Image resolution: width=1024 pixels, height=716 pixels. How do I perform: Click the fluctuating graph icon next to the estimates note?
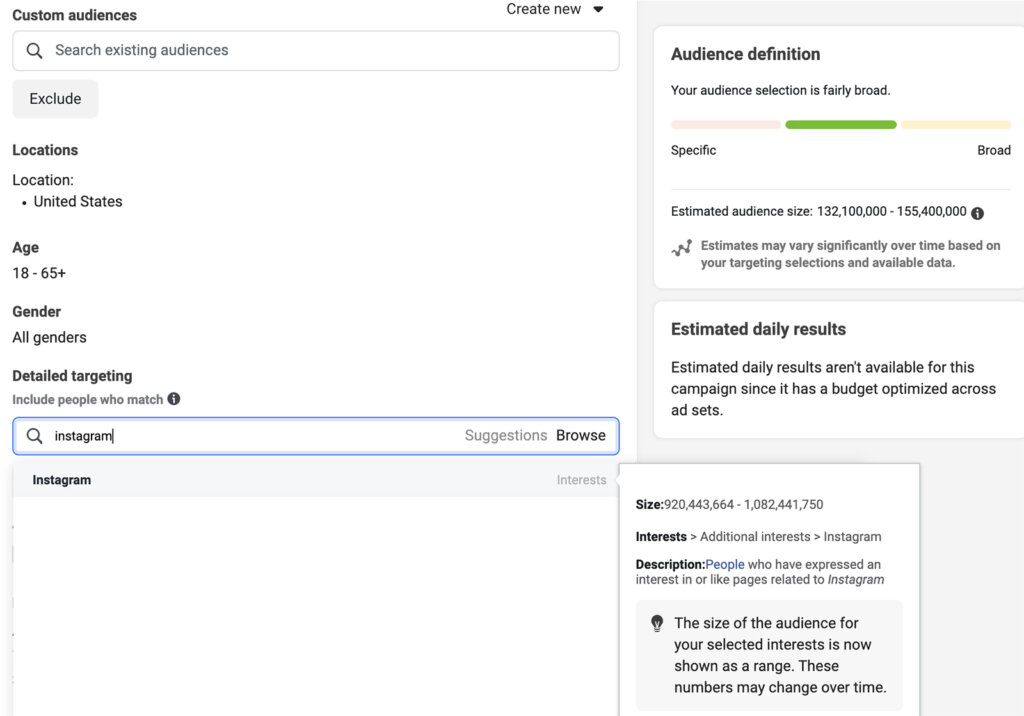pyautogui.click(x=683, y=248)
